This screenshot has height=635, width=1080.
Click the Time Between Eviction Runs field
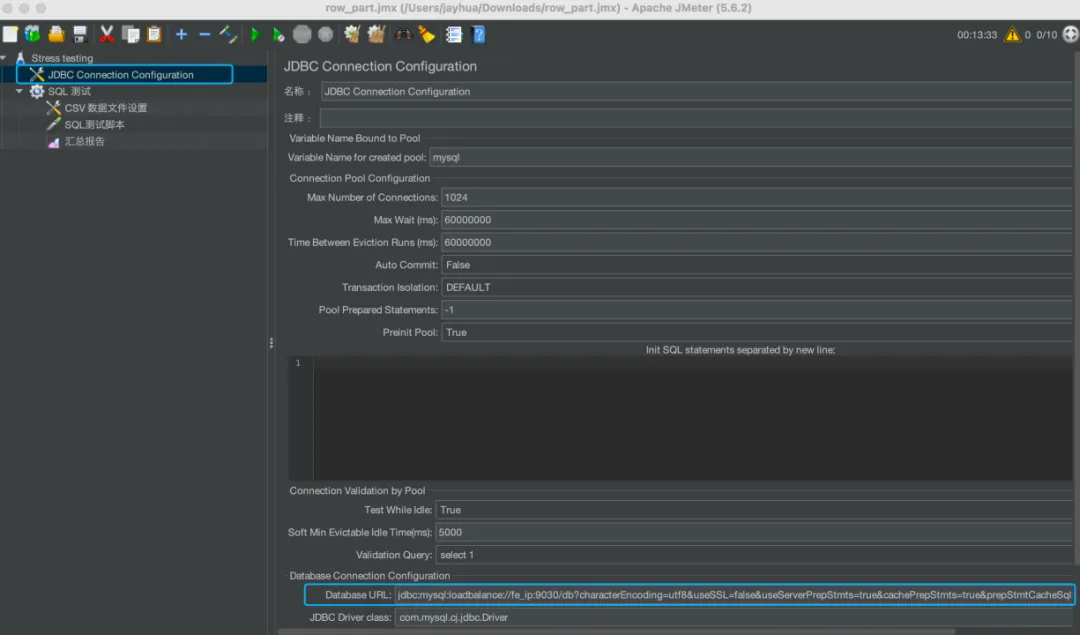pos(756,242)
